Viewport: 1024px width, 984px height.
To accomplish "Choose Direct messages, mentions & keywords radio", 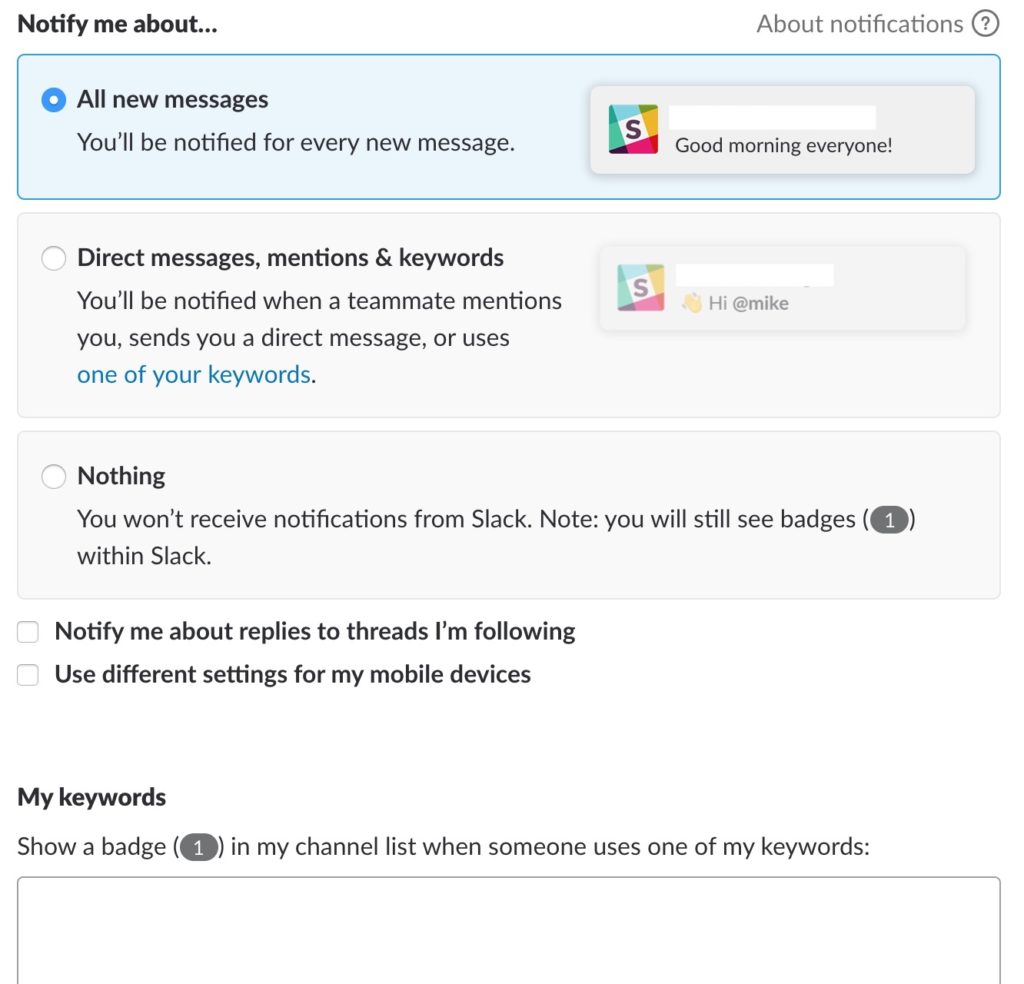I will (x=53, y=258).
